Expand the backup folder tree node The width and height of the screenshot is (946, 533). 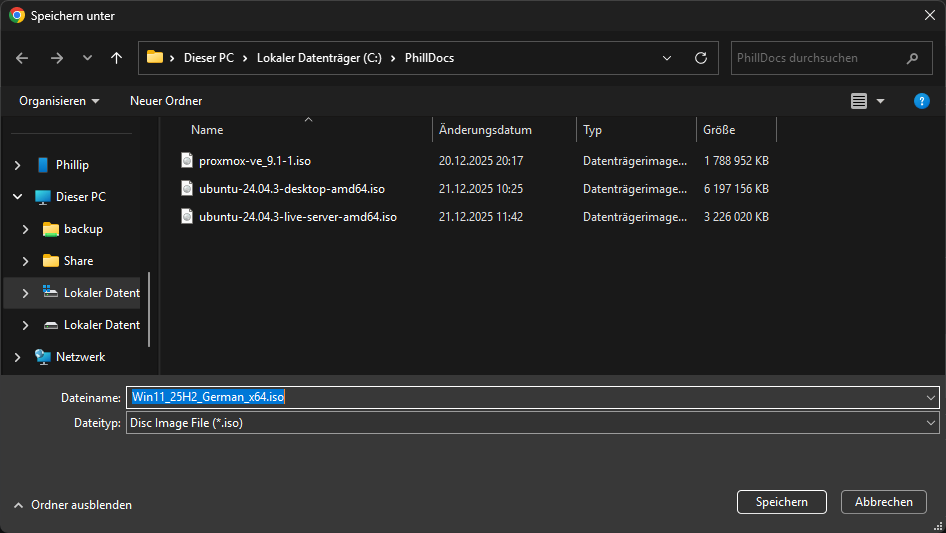[25, 229]
